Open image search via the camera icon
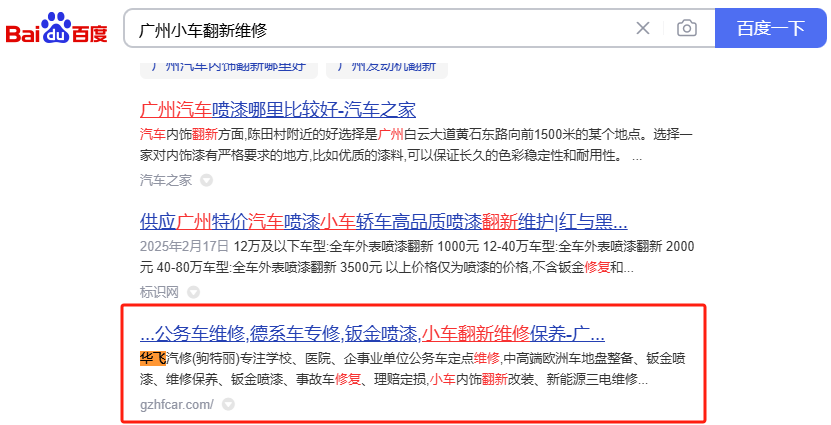Screen dimensions: 831x425 coord(686,28)
